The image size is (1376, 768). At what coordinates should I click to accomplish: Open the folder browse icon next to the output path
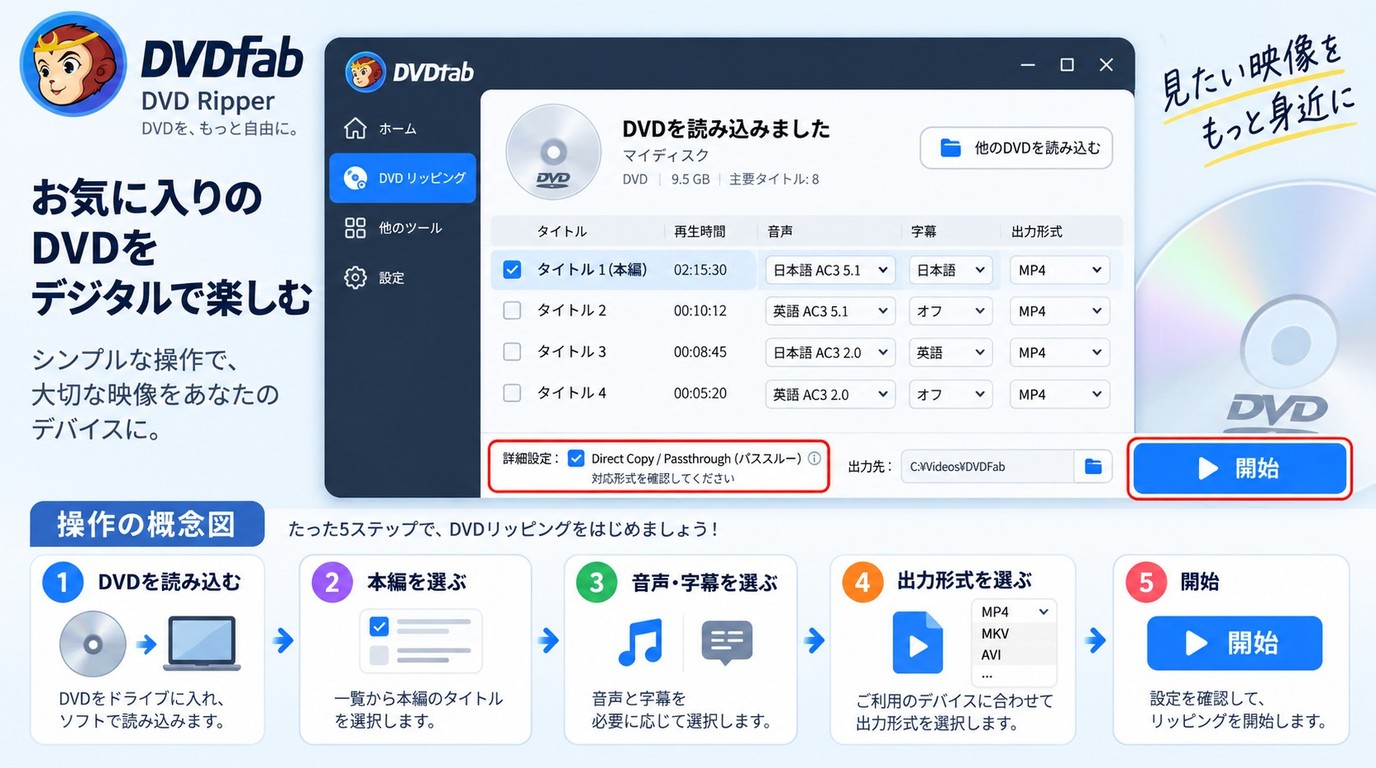click(1093, 467)
